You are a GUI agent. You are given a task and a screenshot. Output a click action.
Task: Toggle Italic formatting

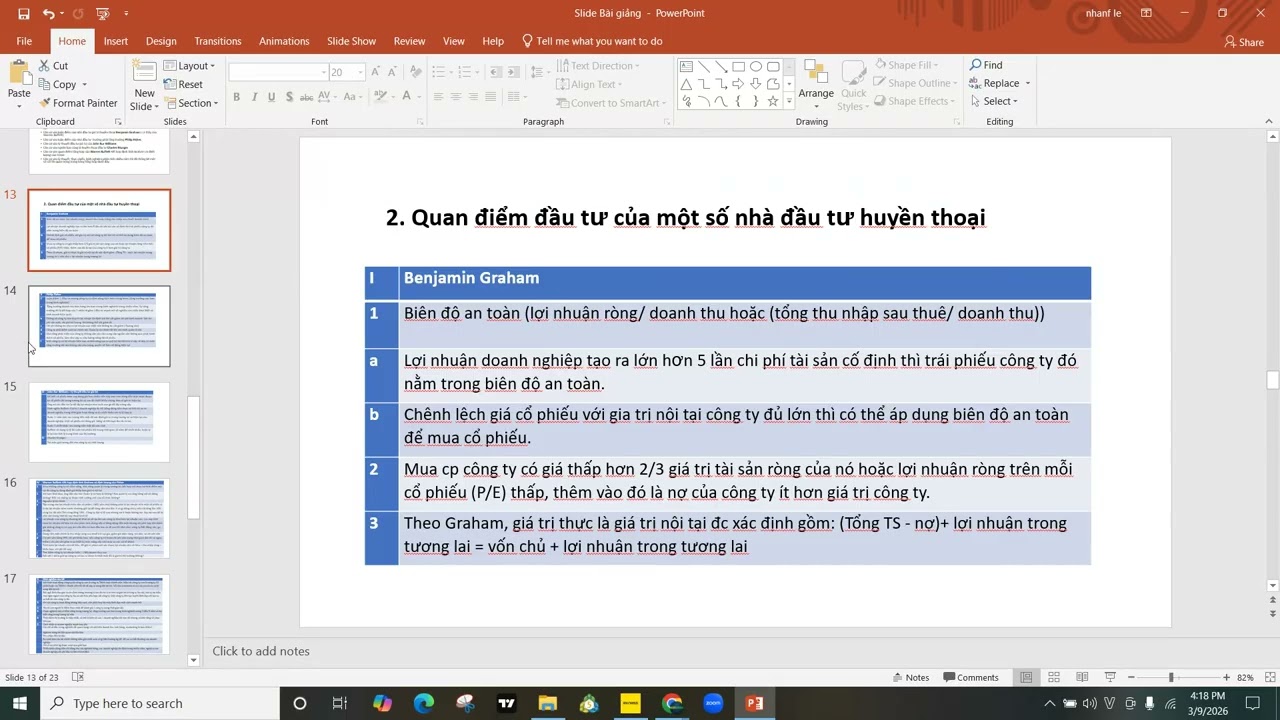coord(254,97)
